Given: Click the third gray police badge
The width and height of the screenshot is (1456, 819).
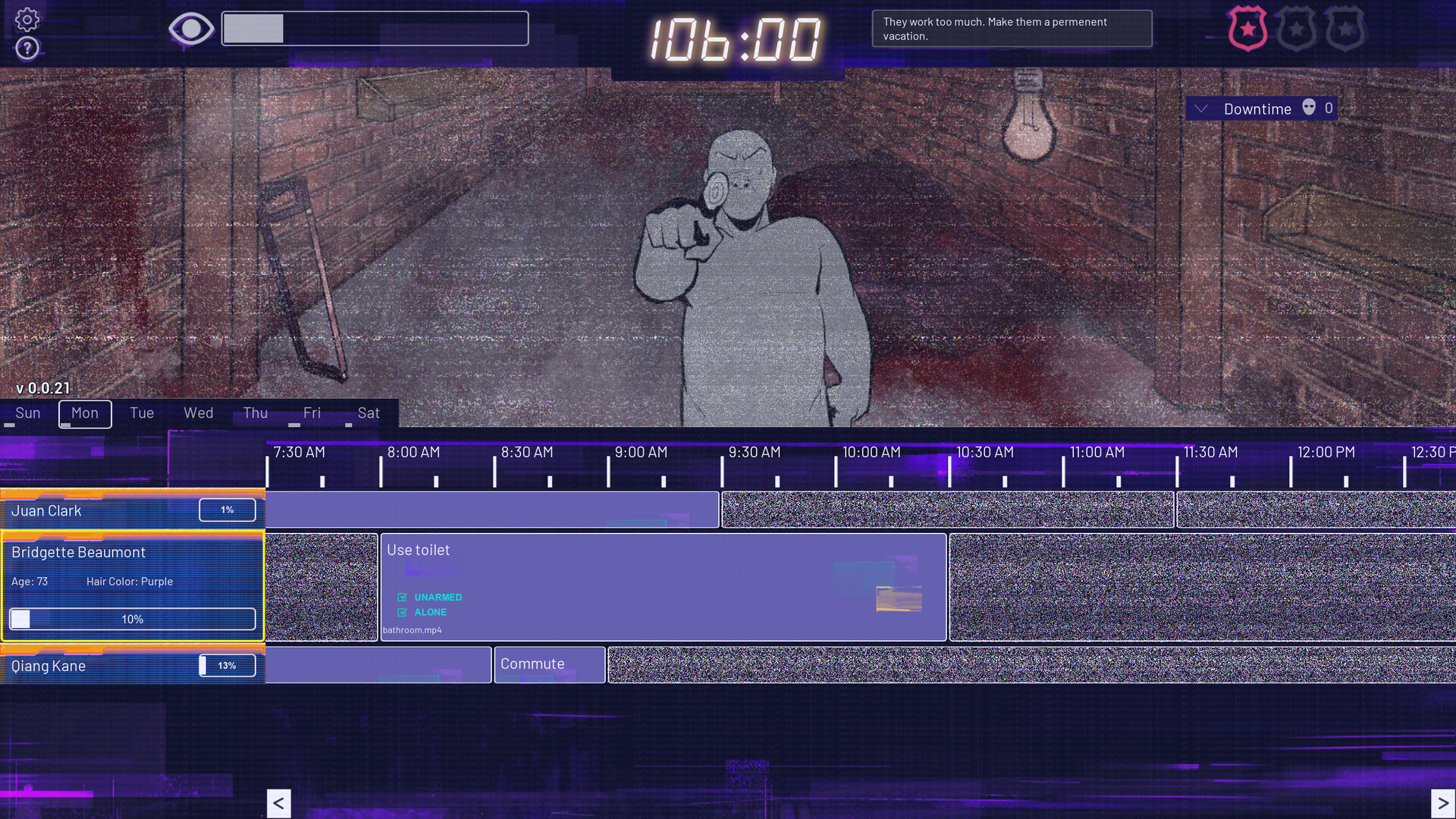Looking at the screenshot, I should [x=1345, y=30].
